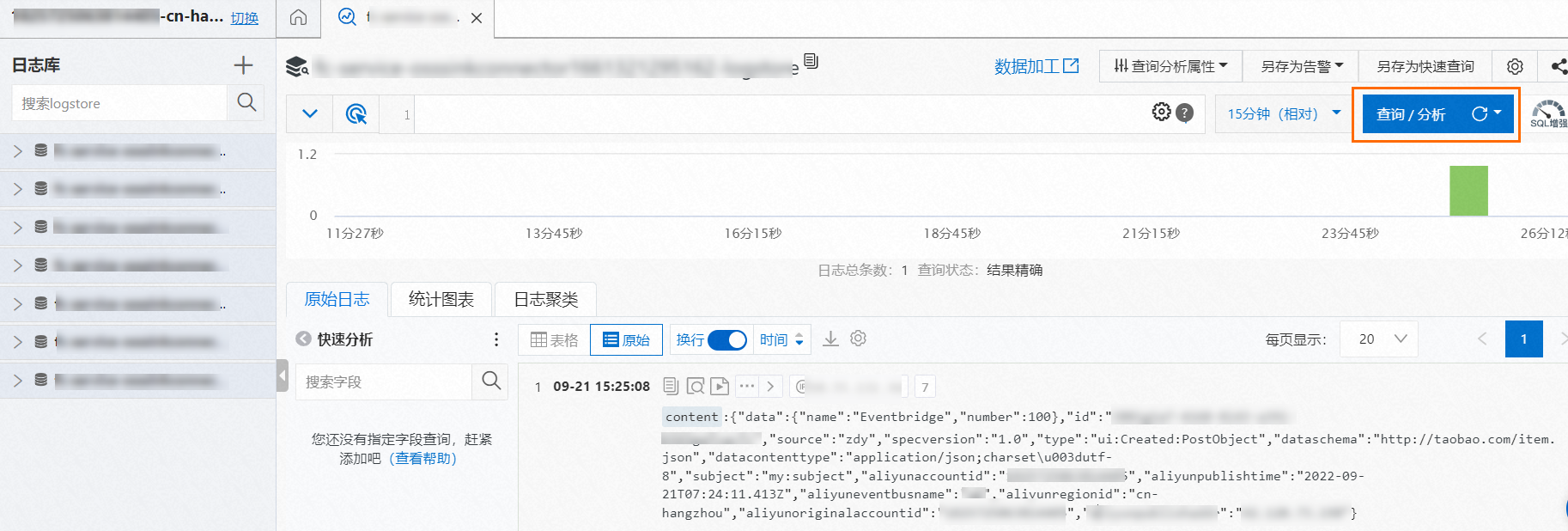Click the content field label
Viewport: 1568px width, 531px height.
pos(692,417)
